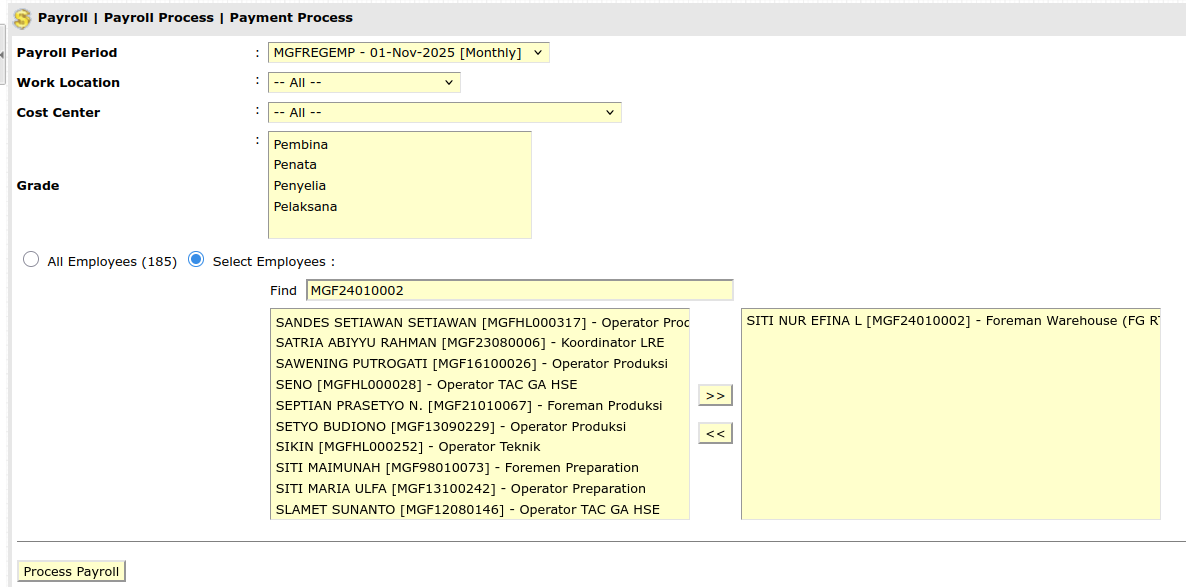Click the Payroll module coin icon
1186x587 pixels.
pos(21,19)
